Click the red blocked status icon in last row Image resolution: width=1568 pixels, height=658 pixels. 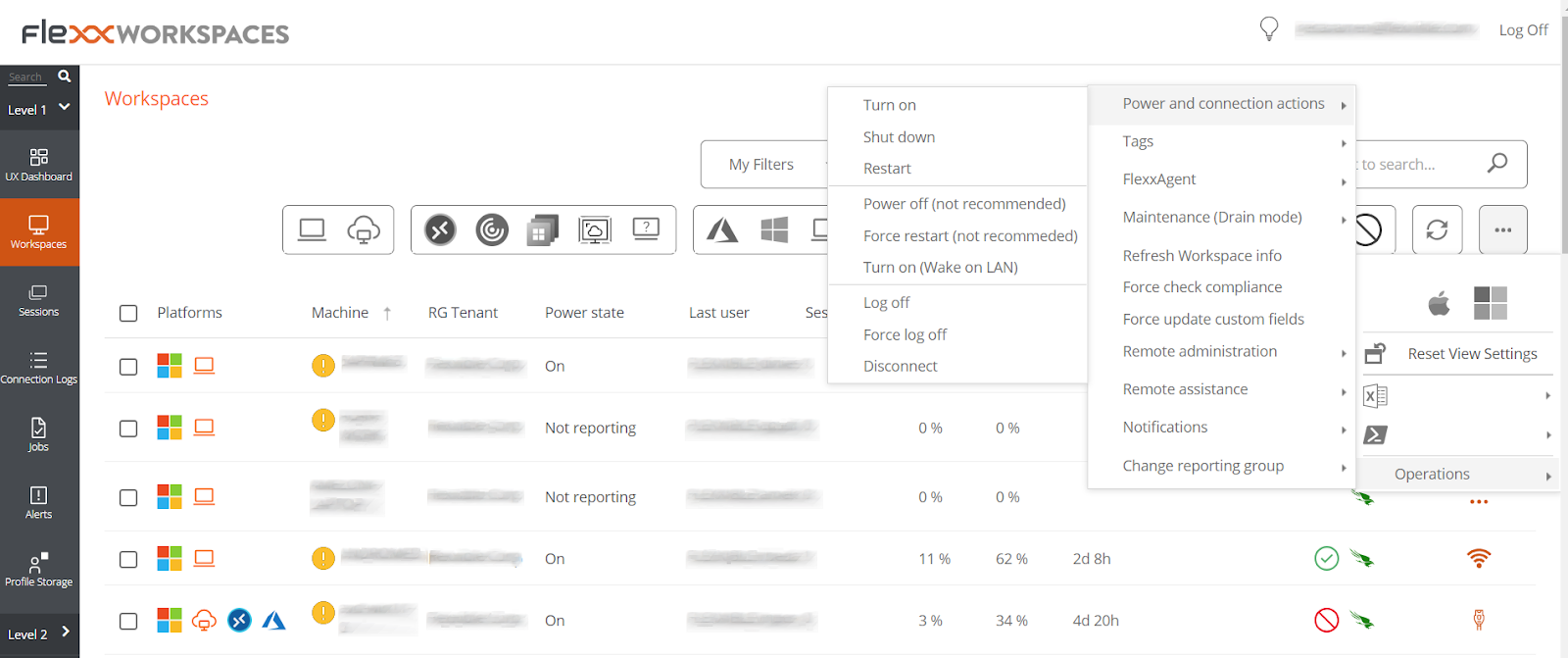tap(1327, 620)
